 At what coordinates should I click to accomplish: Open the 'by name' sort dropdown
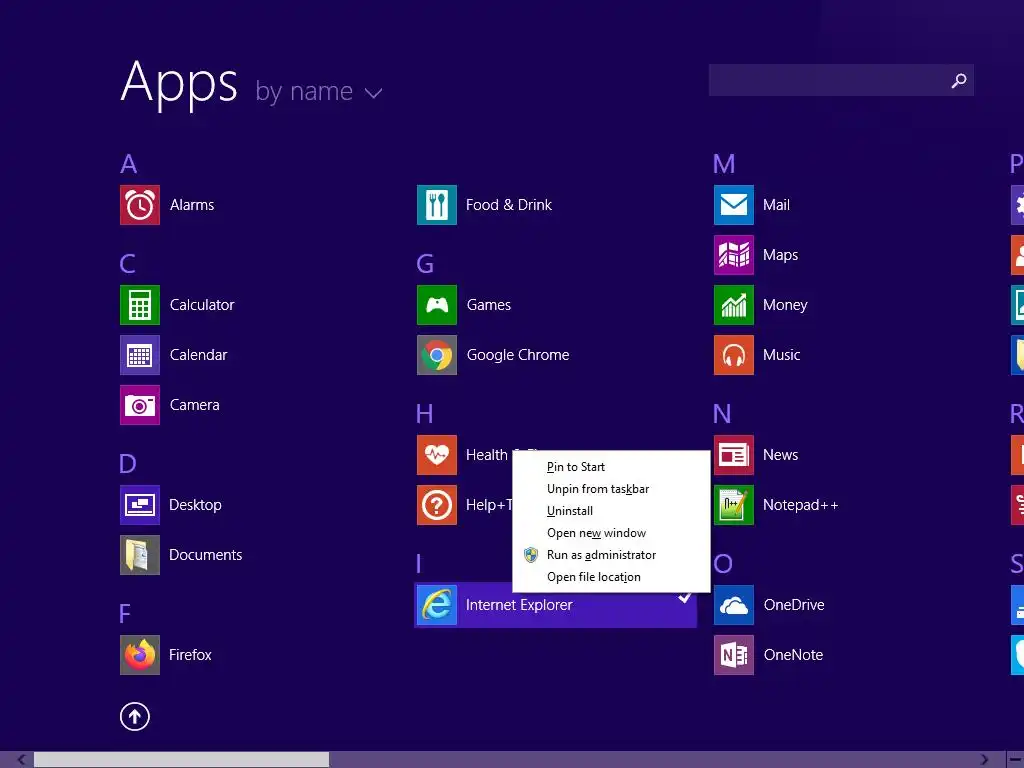coord(318,92)
